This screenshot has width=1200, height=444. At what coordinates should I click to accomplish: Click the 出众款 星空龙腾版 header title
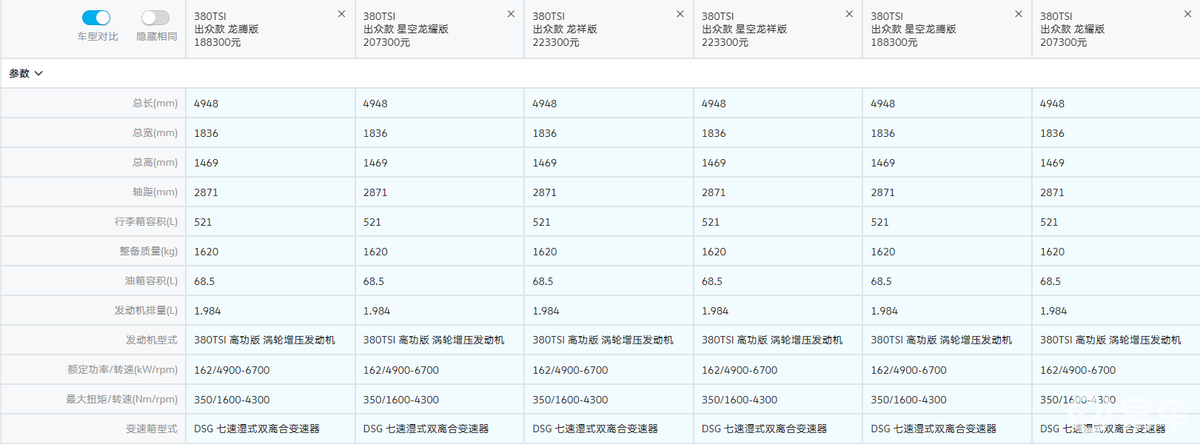913,30
